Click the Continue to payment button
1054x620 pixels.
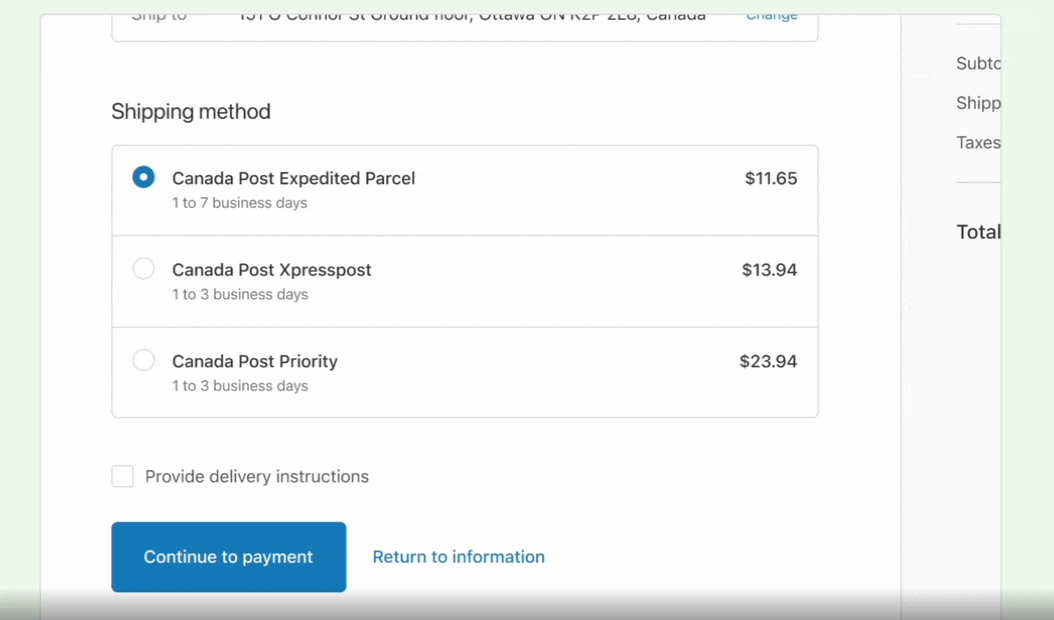coord(229,557)
